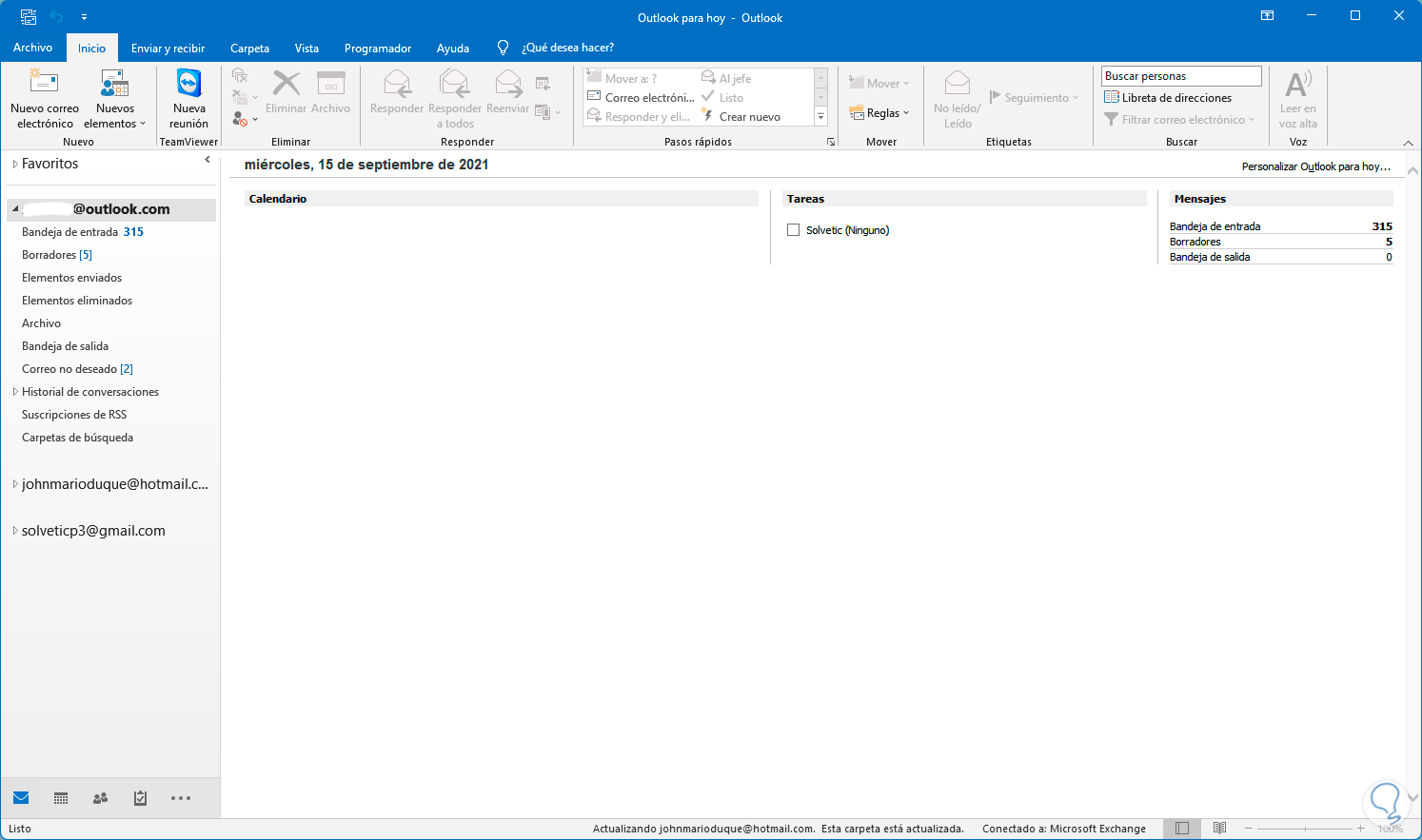Open the Borradores [5] folder in the sidebar
The width and height of the screenshot is (1422, 840).
tap(57, 255)
